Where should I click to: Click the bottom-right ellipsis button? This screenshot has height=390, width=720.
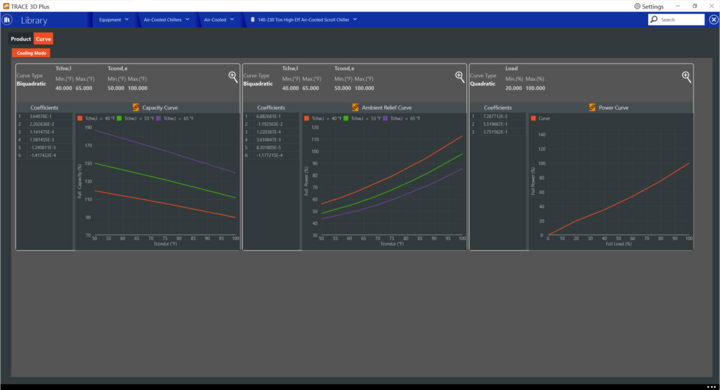(x=711, y=387)
